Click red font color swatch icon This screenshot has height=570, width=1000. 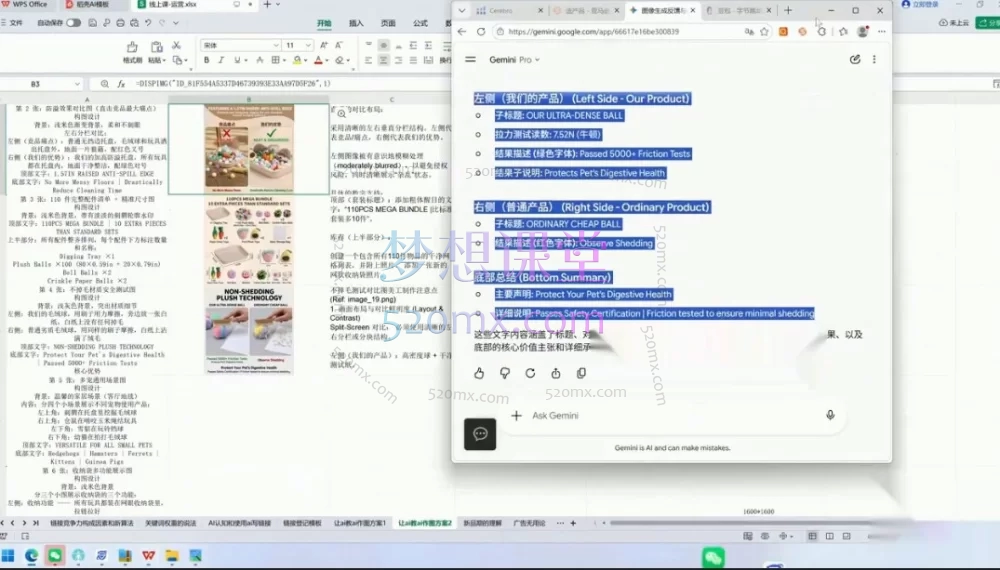[x=318, y=60]
